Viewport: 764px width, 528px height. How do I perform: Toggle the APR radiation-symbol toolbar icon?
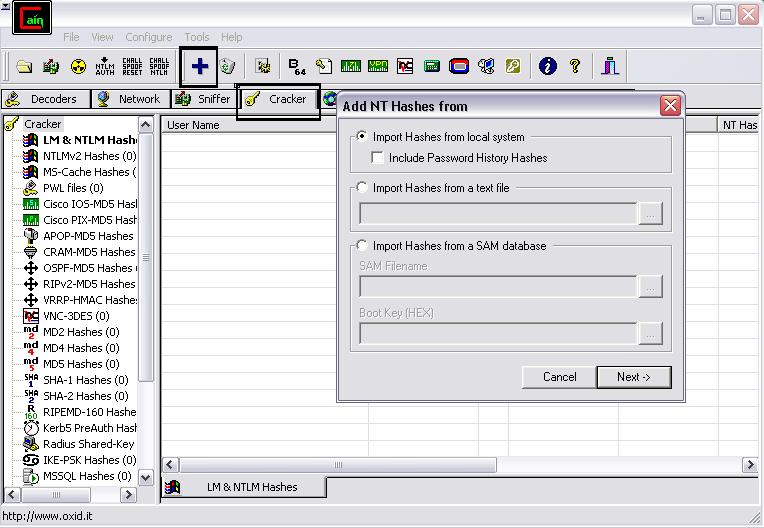(x=78, y=66)
